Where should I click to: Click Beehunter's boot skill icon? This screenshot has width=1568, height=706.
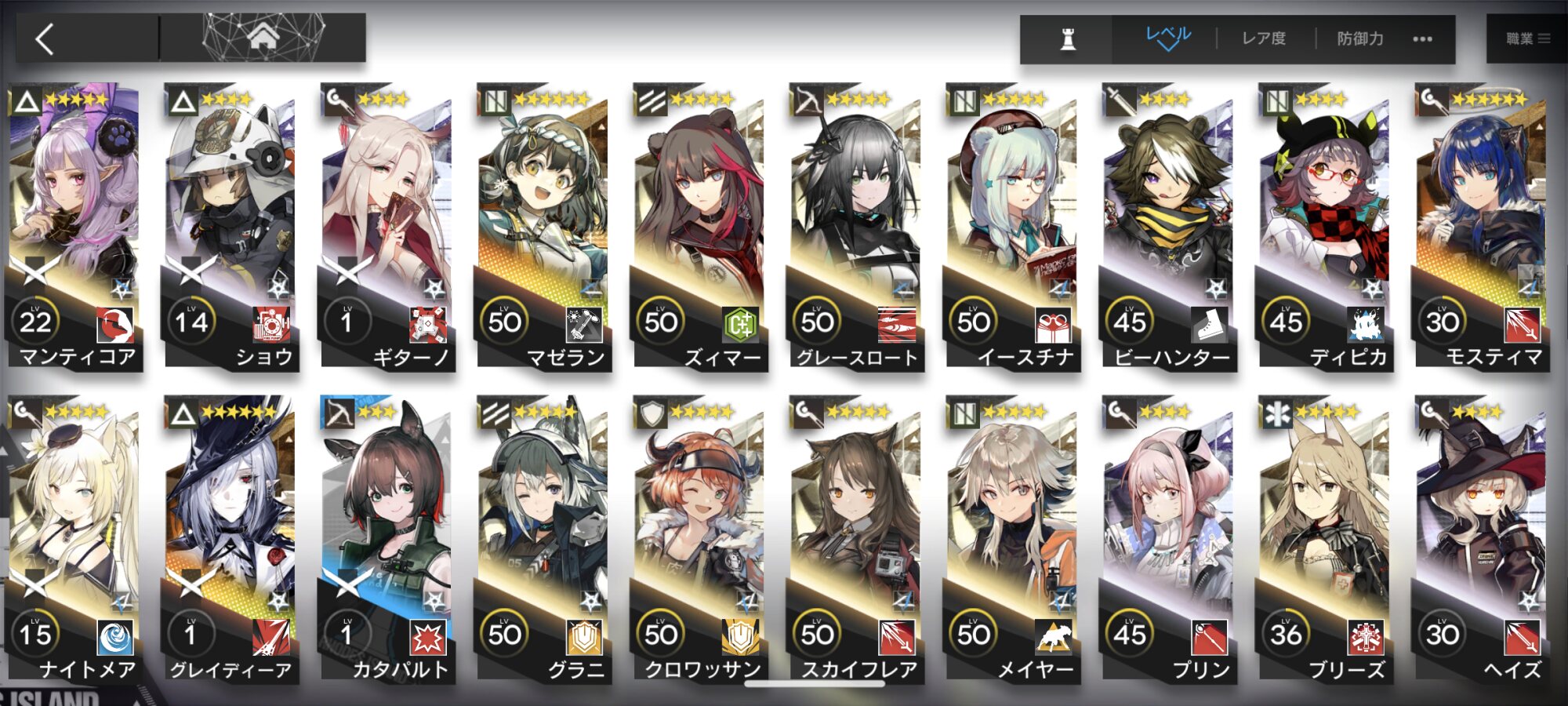(1209, 324)
